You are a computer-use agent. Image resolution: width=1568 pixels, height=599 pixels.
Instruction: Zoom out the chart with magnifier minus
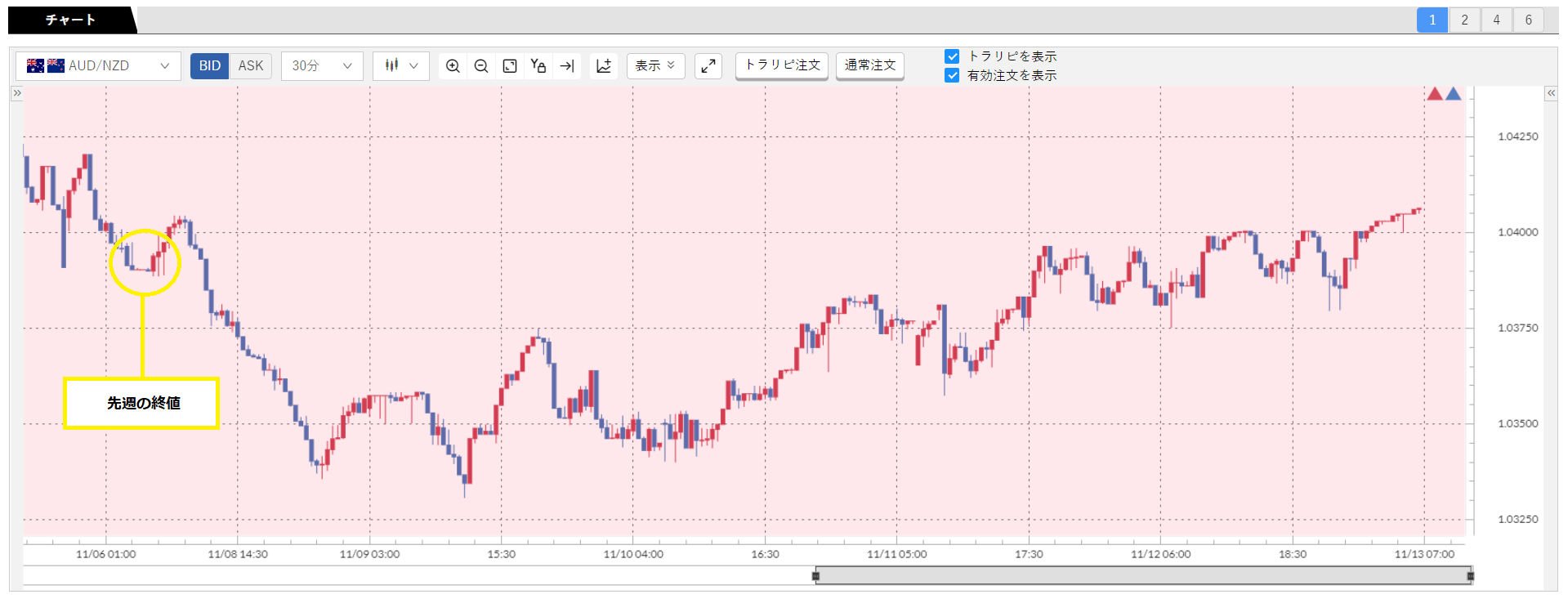(x=481, y=66)
